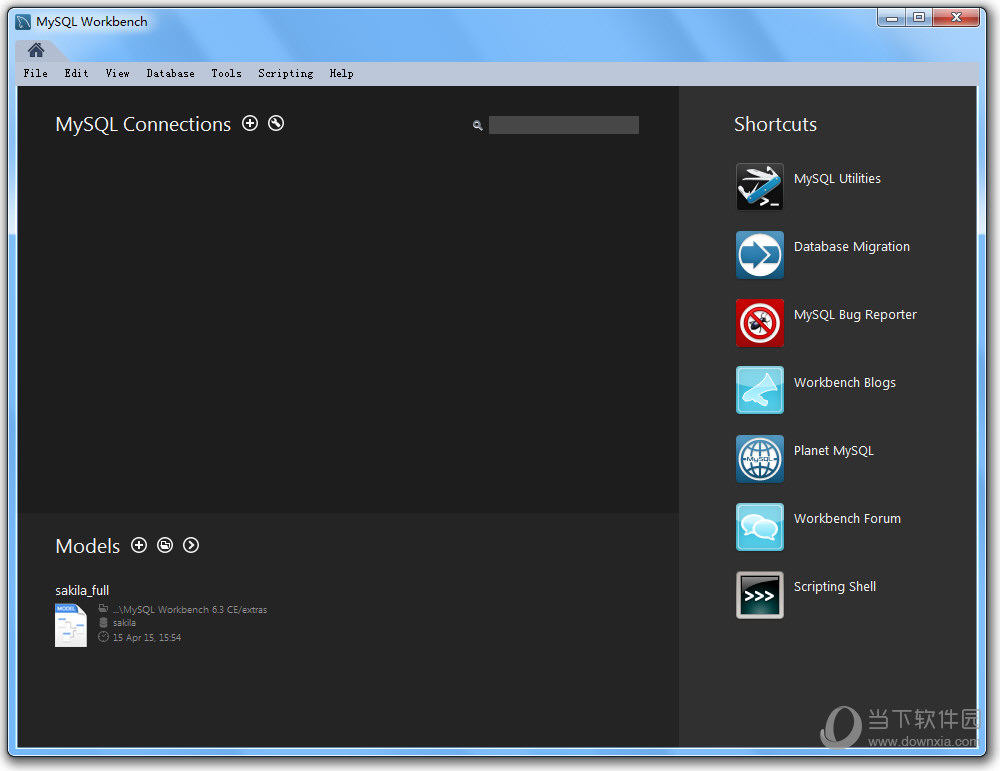Click the Planet MySQL globe icon

(x=760, y=459)
